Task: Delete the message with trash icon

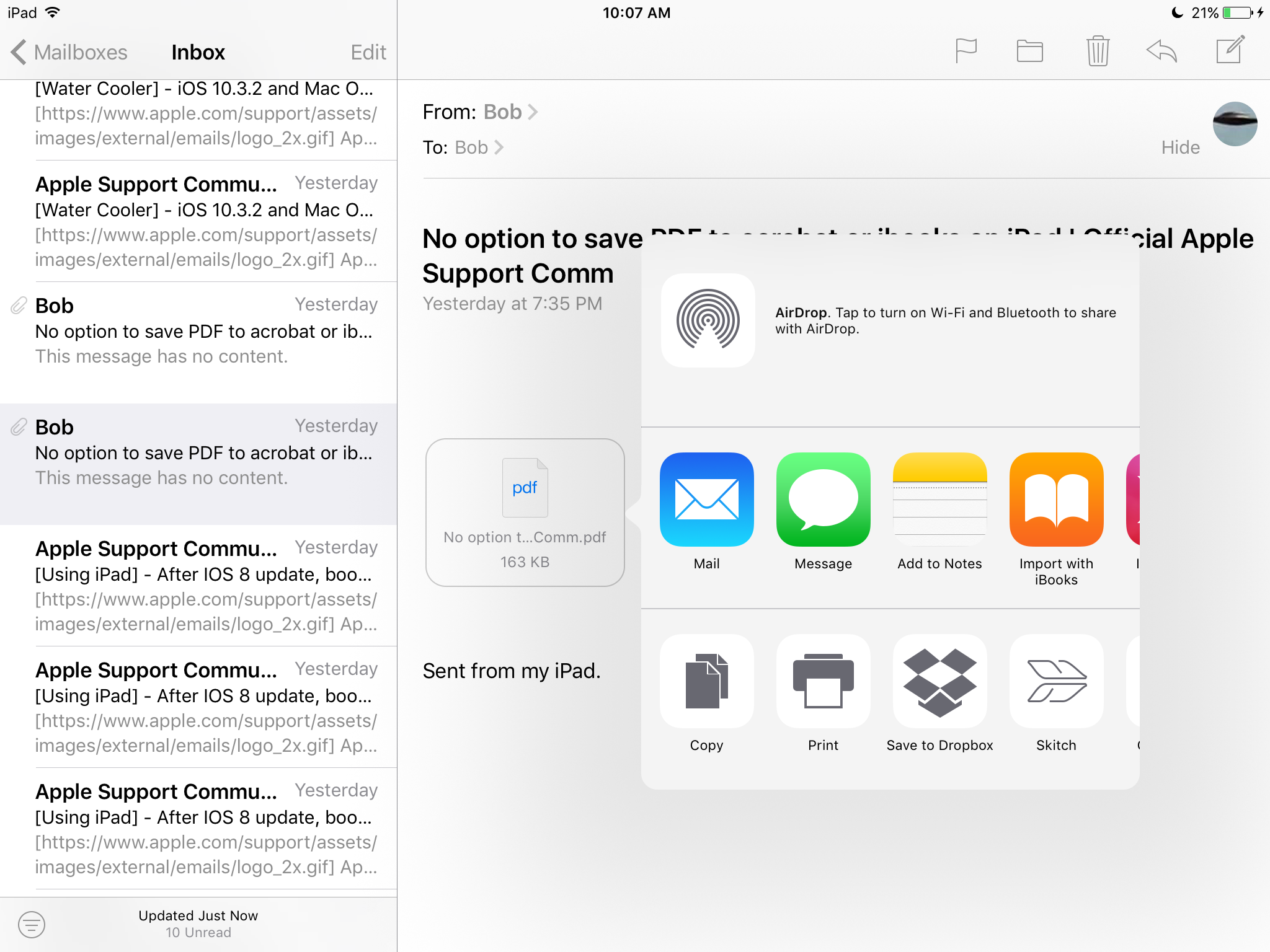Action: pyautogui.click(x=1097, y=51)
